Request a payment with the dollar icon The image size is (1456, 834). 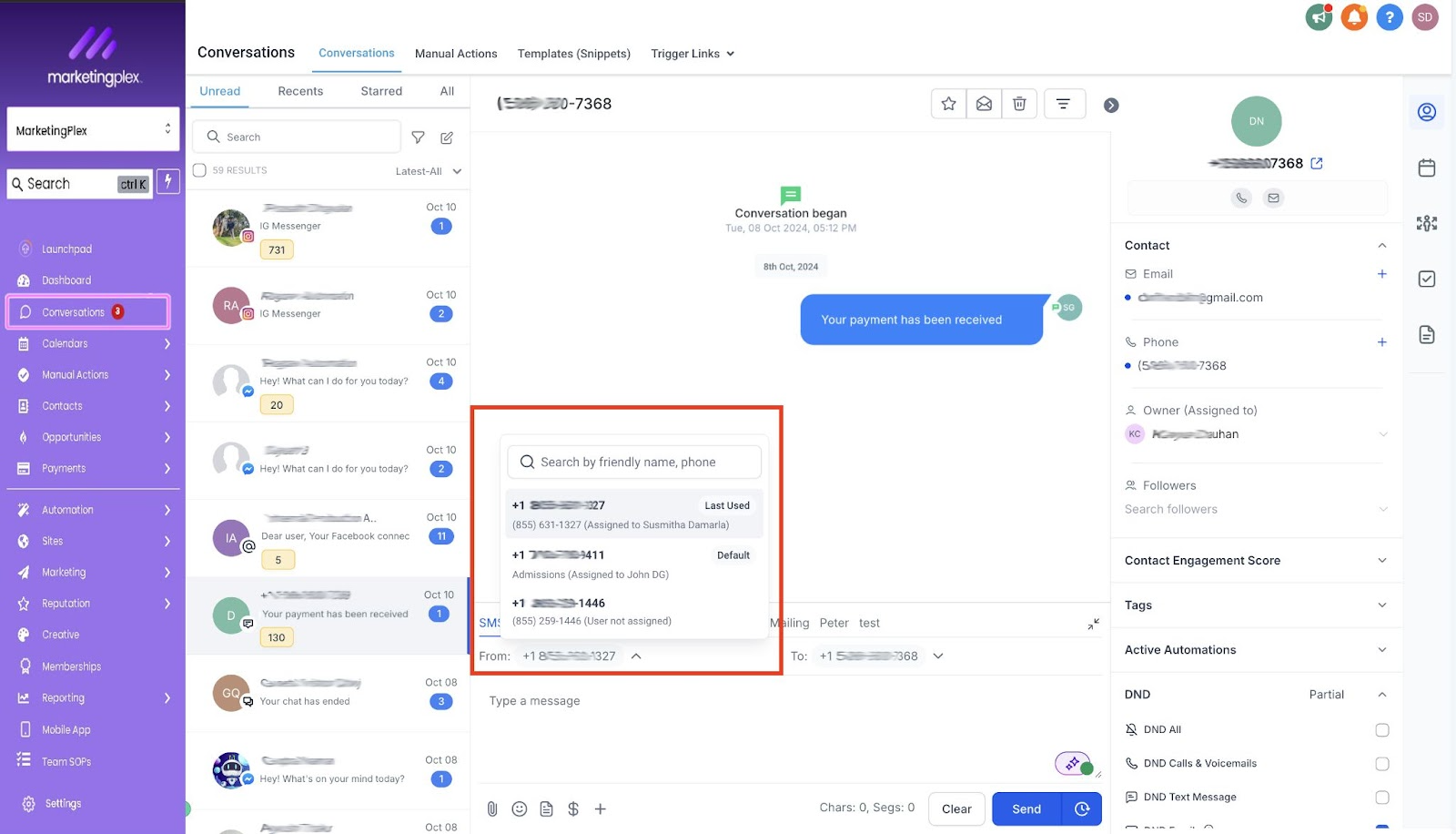(x=573, y=809)
